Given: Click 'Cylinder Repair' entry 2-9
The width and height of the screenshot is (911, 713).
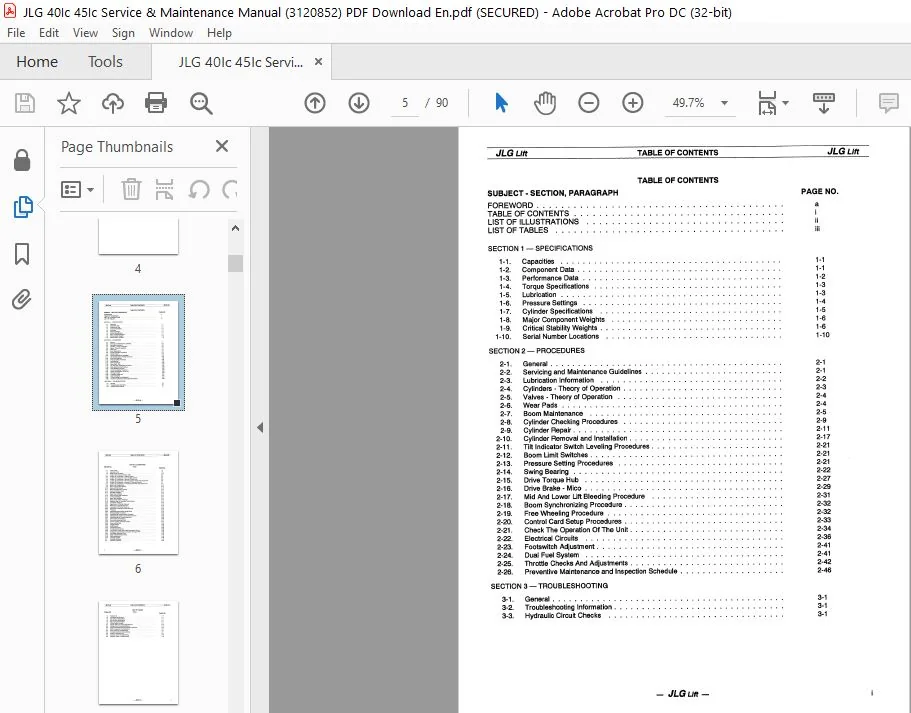Looking at the screenshot, I should 547,431.
